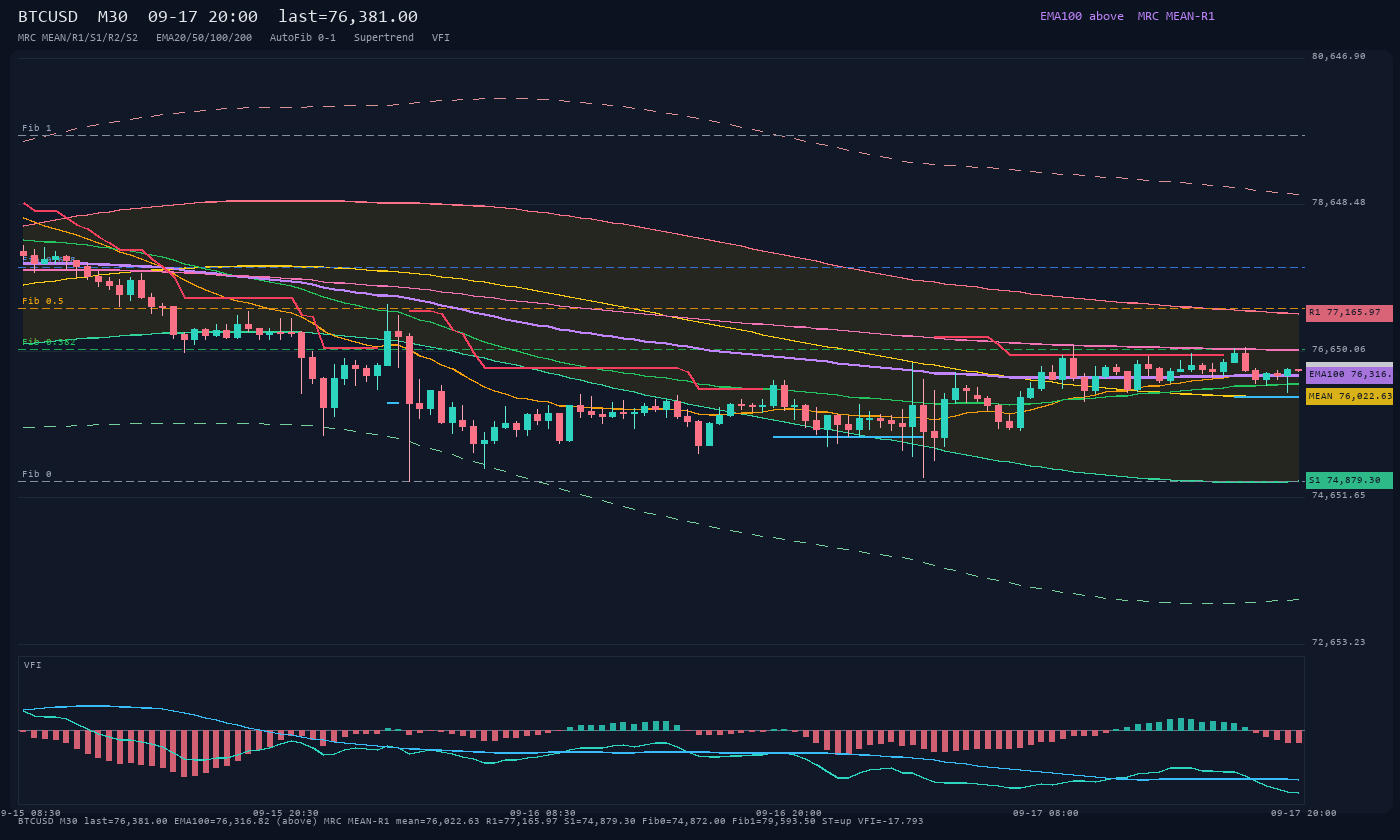Select the EMA100 above status label

tap(1082, 16)
